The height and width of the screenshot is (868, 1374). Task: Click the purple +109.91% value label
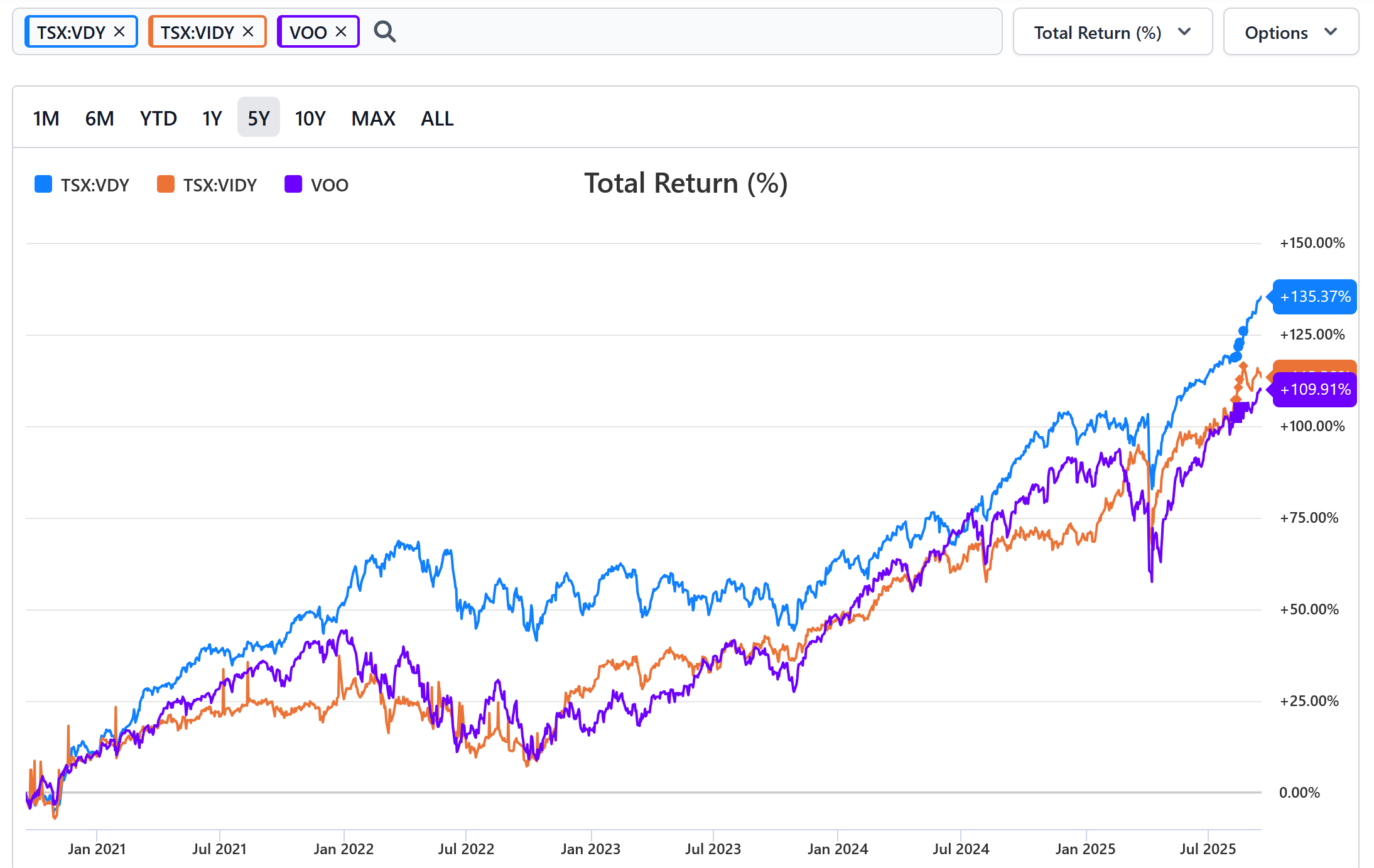pyautogui.click(x=1315, y=390)
